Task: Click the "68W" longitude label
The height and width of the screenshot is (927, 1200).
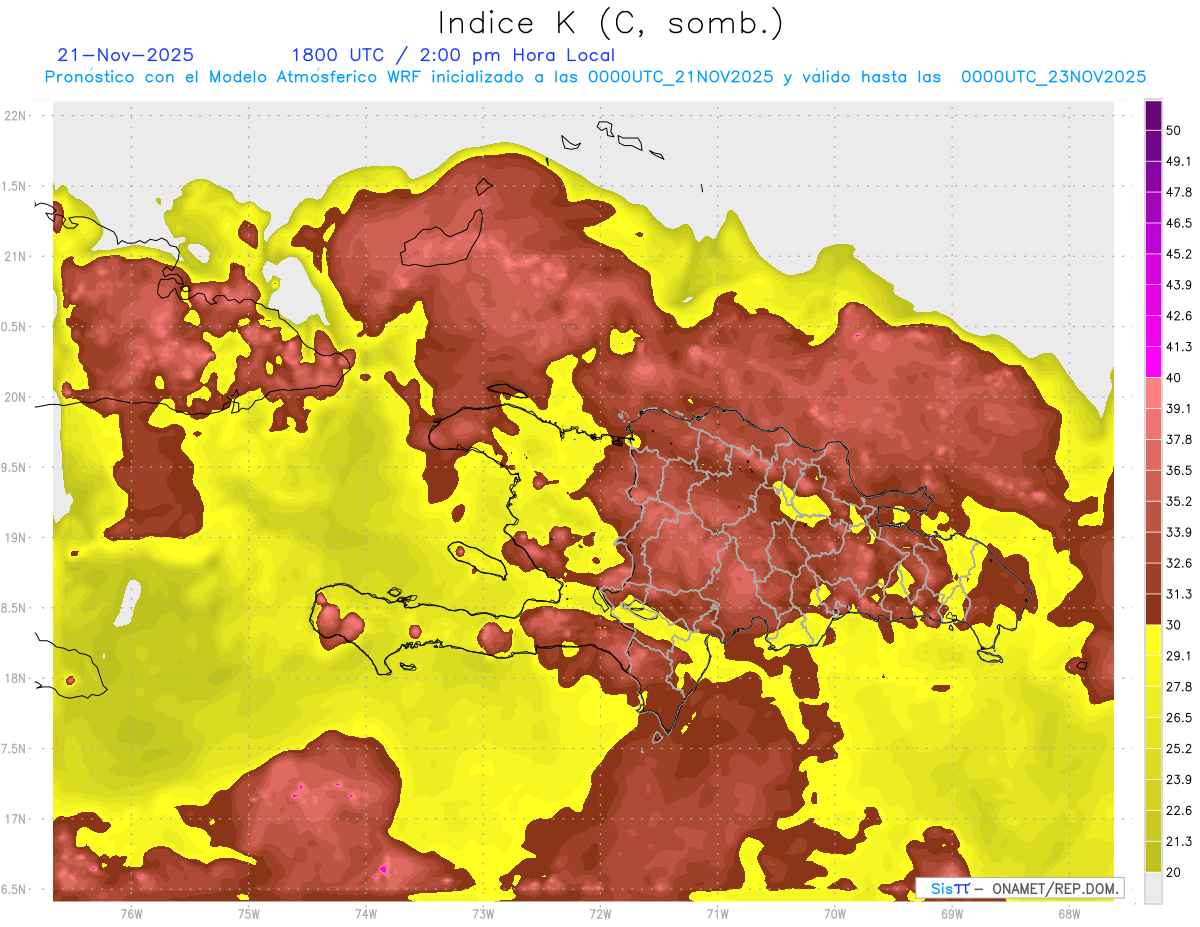Action: tap(1069, 914)
